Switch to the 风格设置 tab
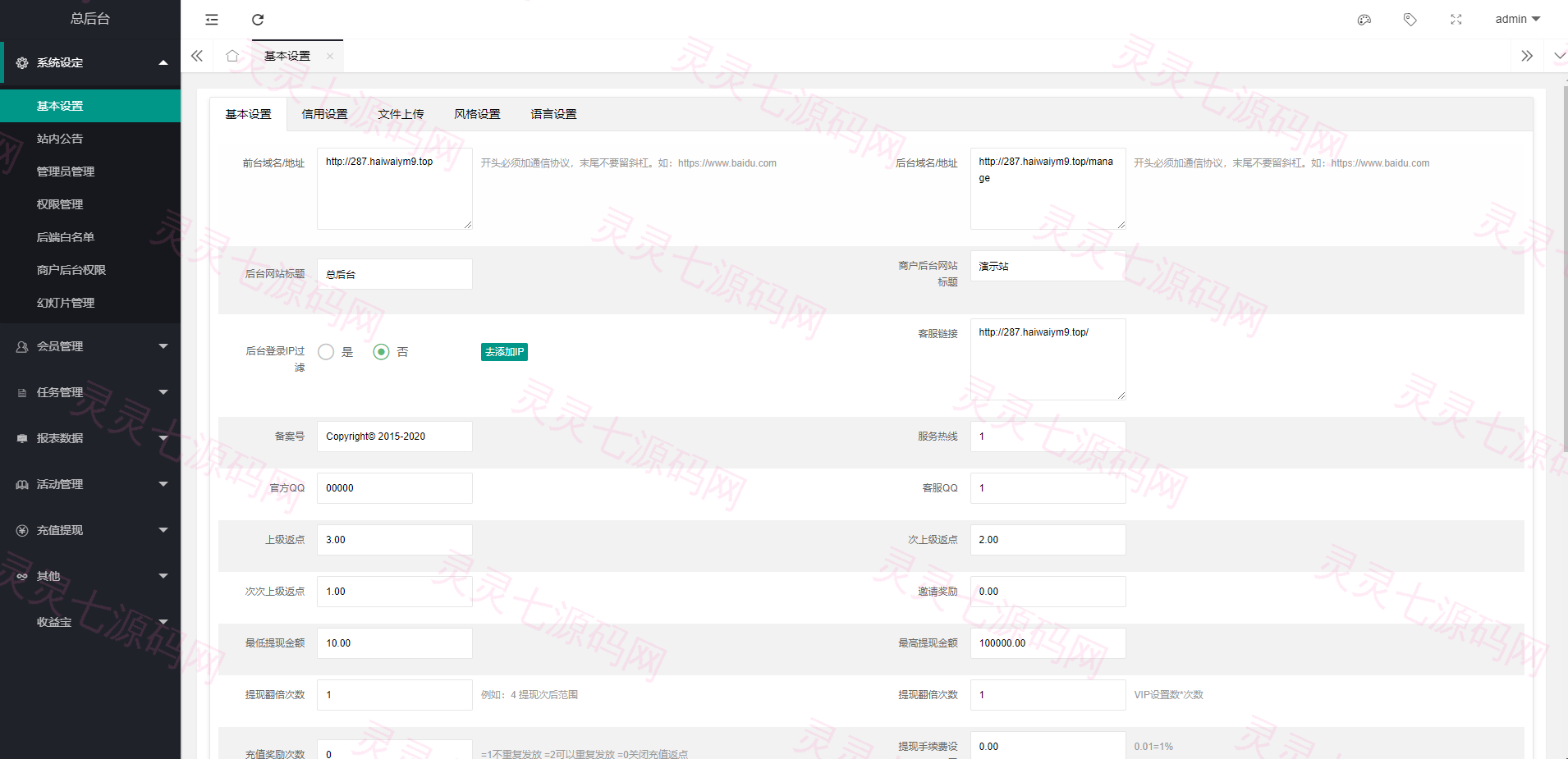The height and width of the screenshot is (759, 1568). point(478,114)
